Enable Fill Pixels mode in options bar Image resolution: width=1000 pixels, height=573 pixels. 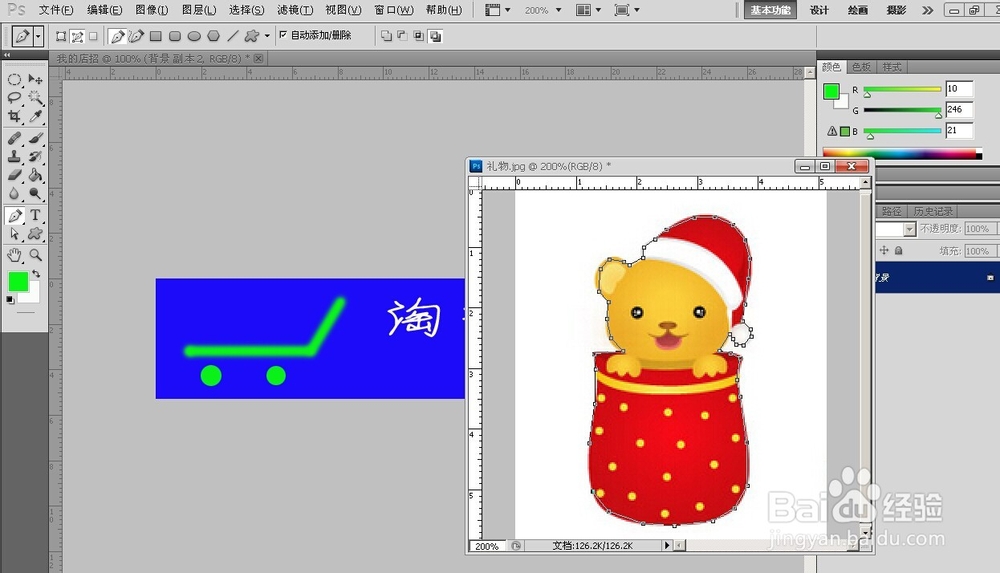[93, 36]
